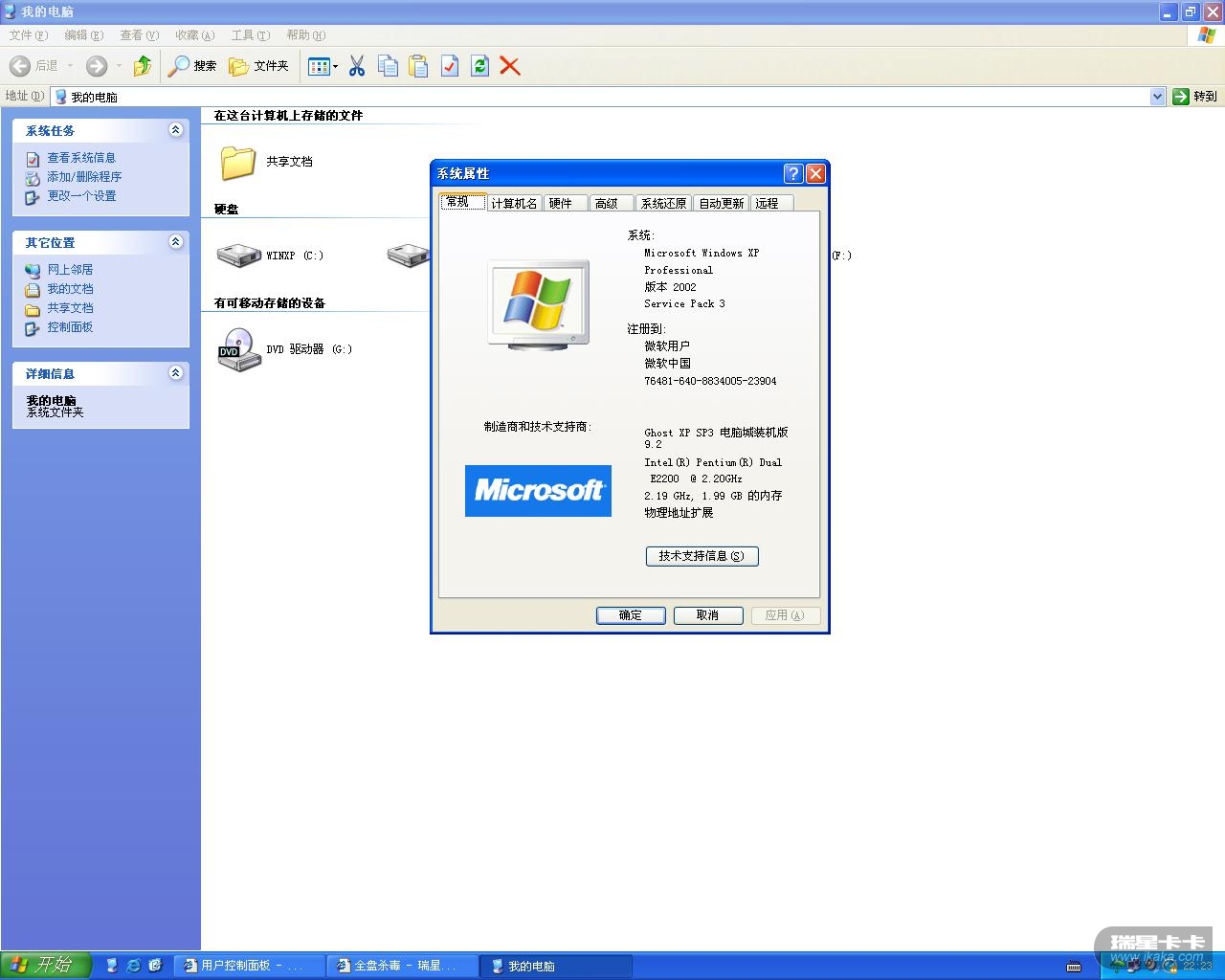This screenshot has height=980, width=1225.
Task: Open the 文件 (F) menu
Action: (29, 35)
